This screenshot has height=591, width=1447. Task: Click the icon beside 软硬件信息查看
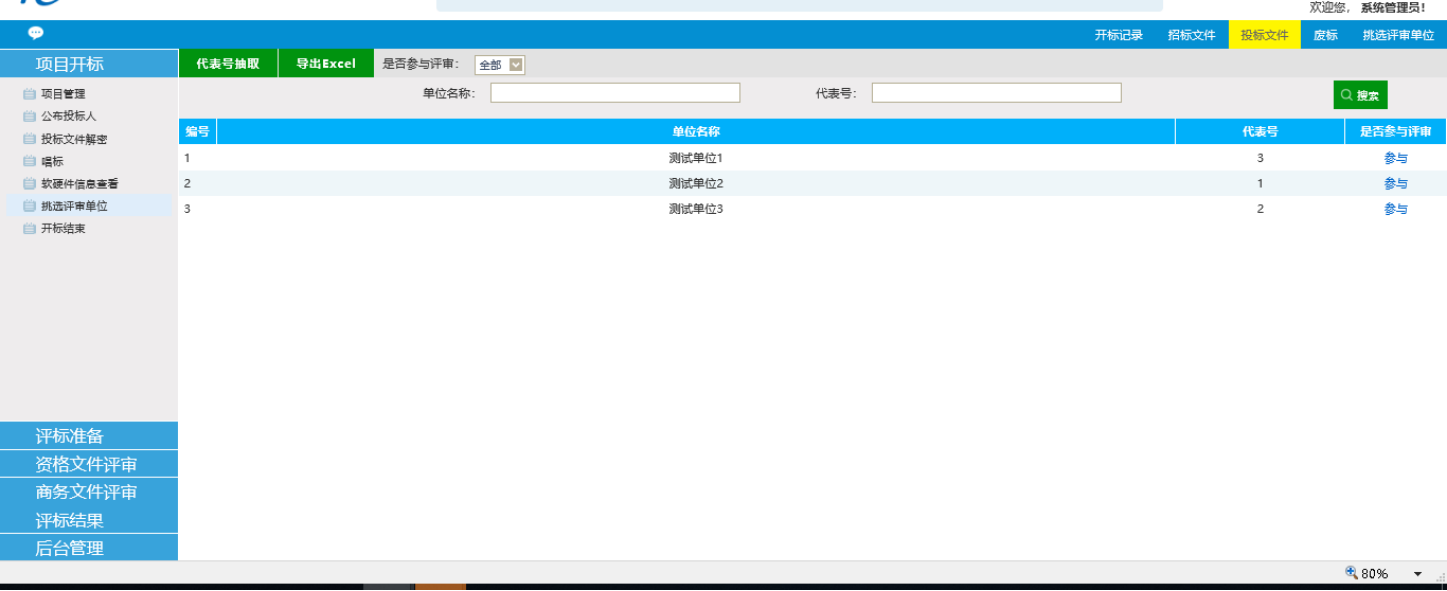click(x=30, y=184)
